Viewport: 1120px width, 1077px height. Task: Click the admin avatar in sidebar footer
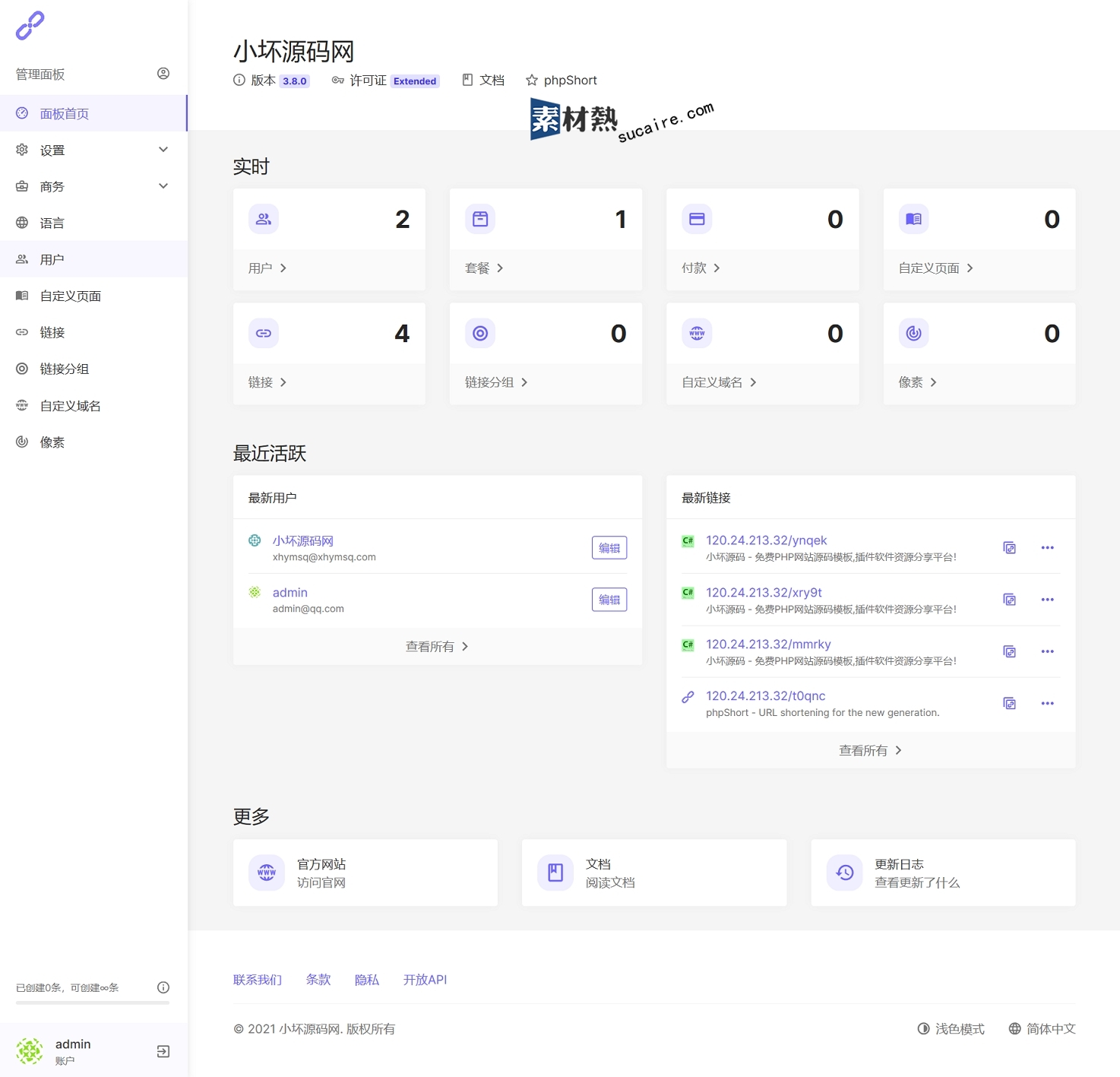30,1051
